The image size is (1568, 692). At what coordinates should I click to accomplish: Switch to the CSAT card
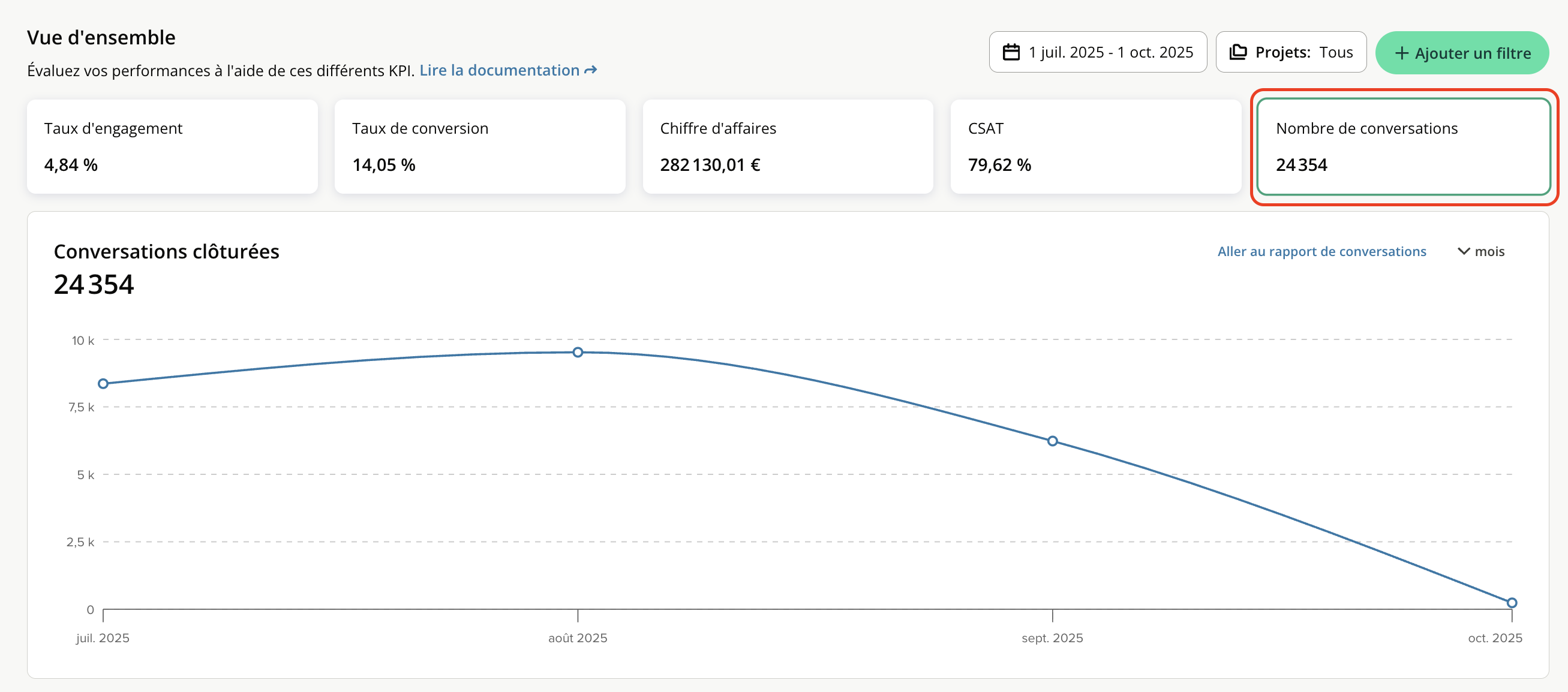[1095, 147]
